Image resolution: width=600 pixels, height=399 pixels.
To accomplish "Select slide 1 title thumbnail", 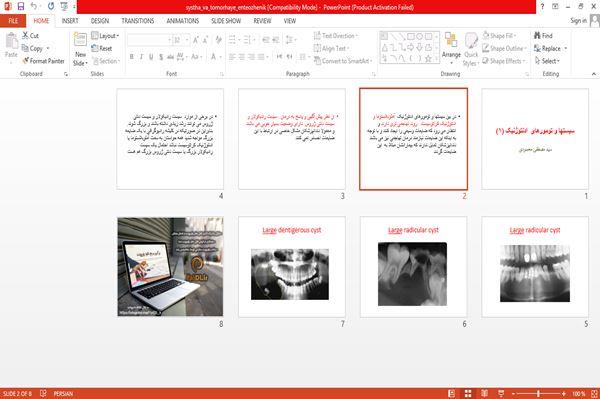I will click(x=535, y=139).
